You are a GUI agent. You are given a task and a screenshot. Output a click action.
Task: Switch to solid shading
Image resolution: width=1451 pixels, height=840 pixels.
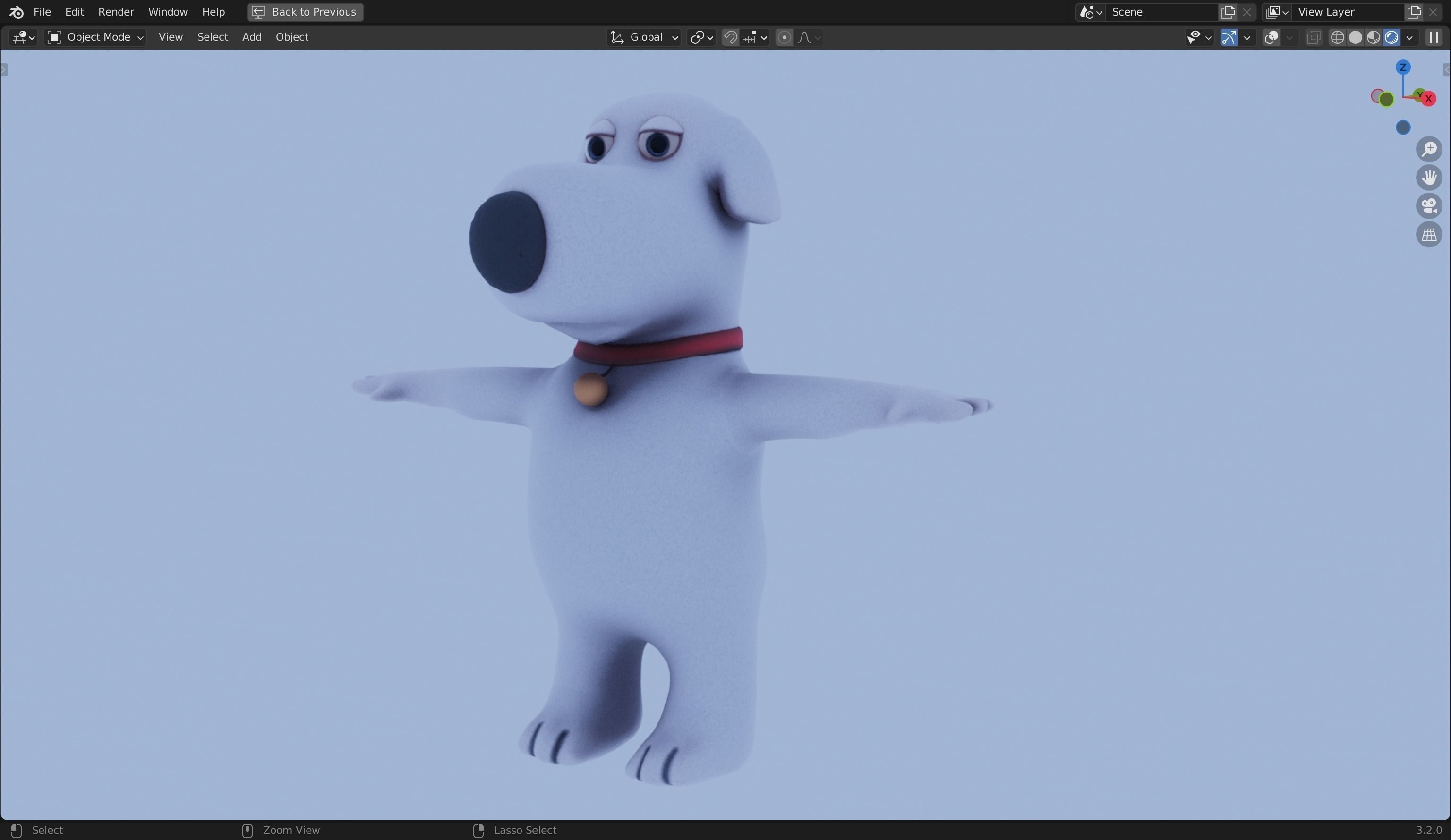click(1356, 37)
